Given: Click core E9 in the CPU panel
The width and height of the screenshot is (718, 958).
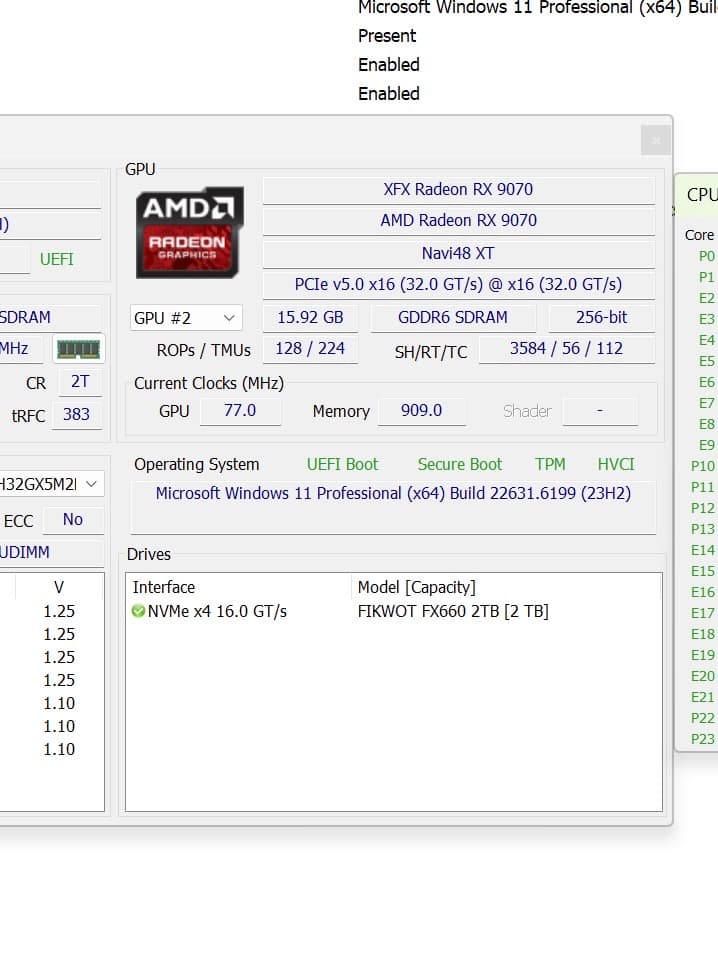Looking at the screenshot, I should pos(706,445).
